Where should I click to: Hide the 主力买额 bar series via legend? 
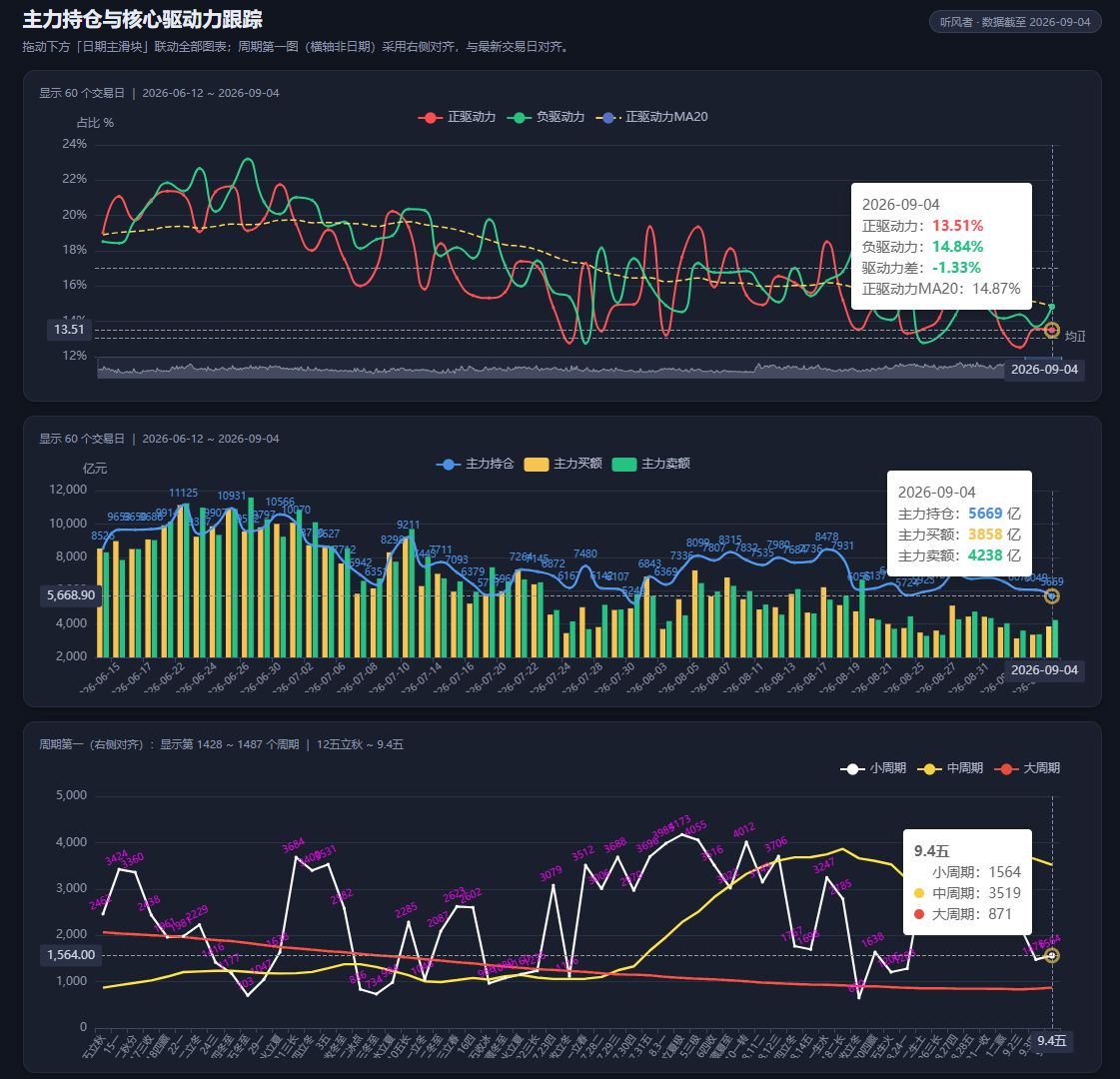562,465
